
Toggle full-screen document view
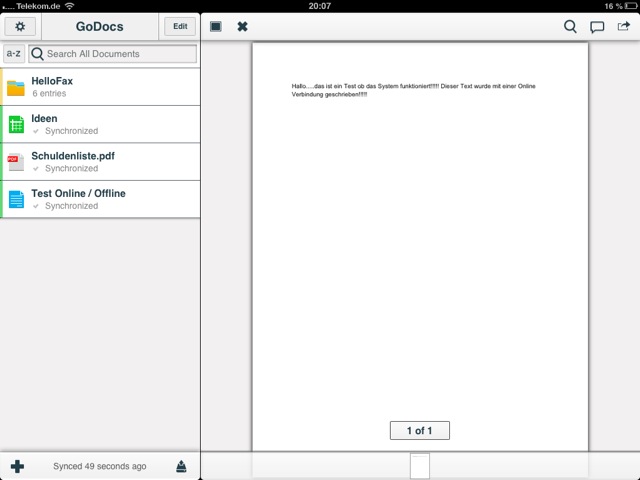pos(216,27)
